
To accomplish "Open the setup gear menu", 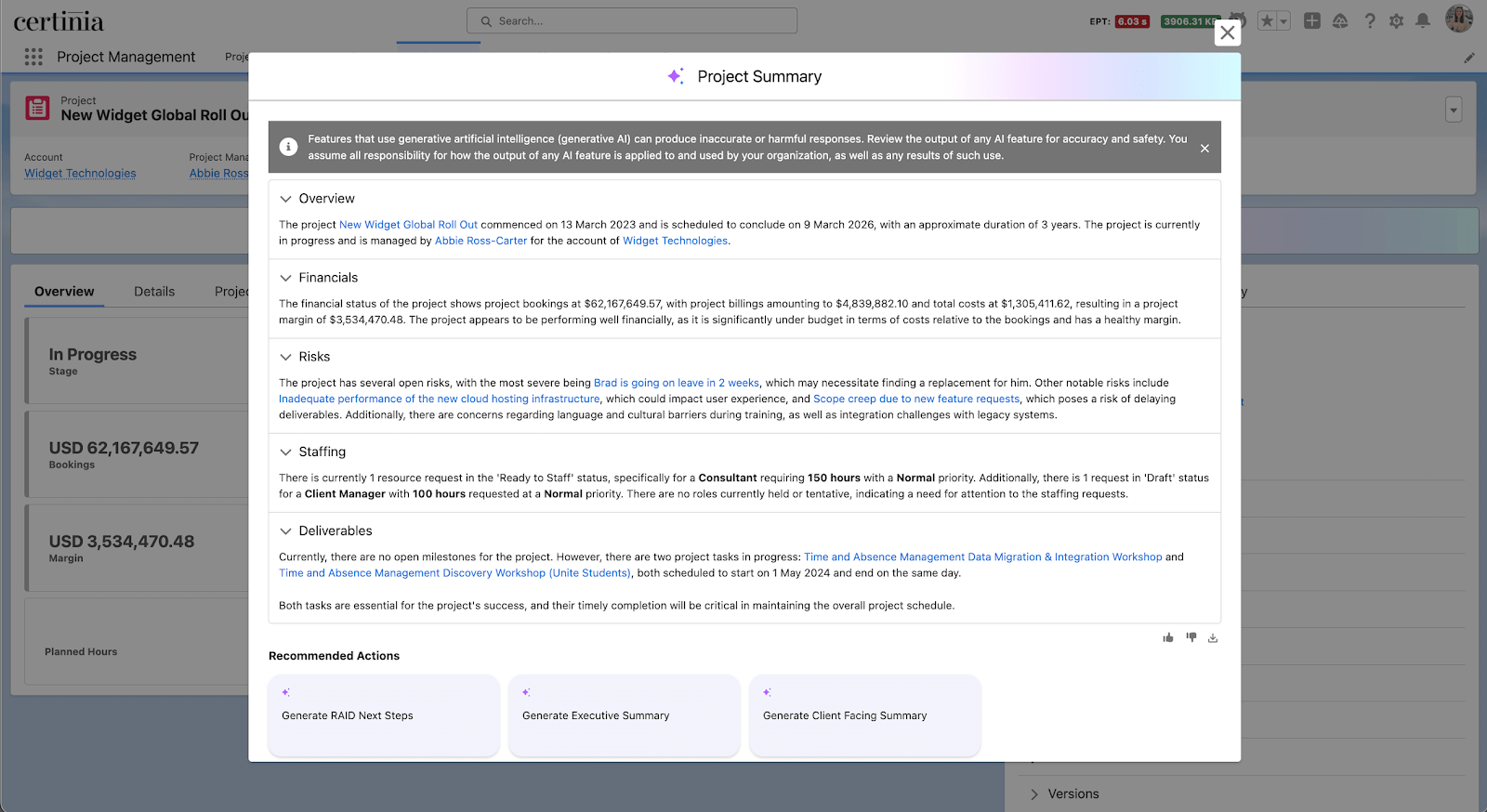I will pos(1396,20).
